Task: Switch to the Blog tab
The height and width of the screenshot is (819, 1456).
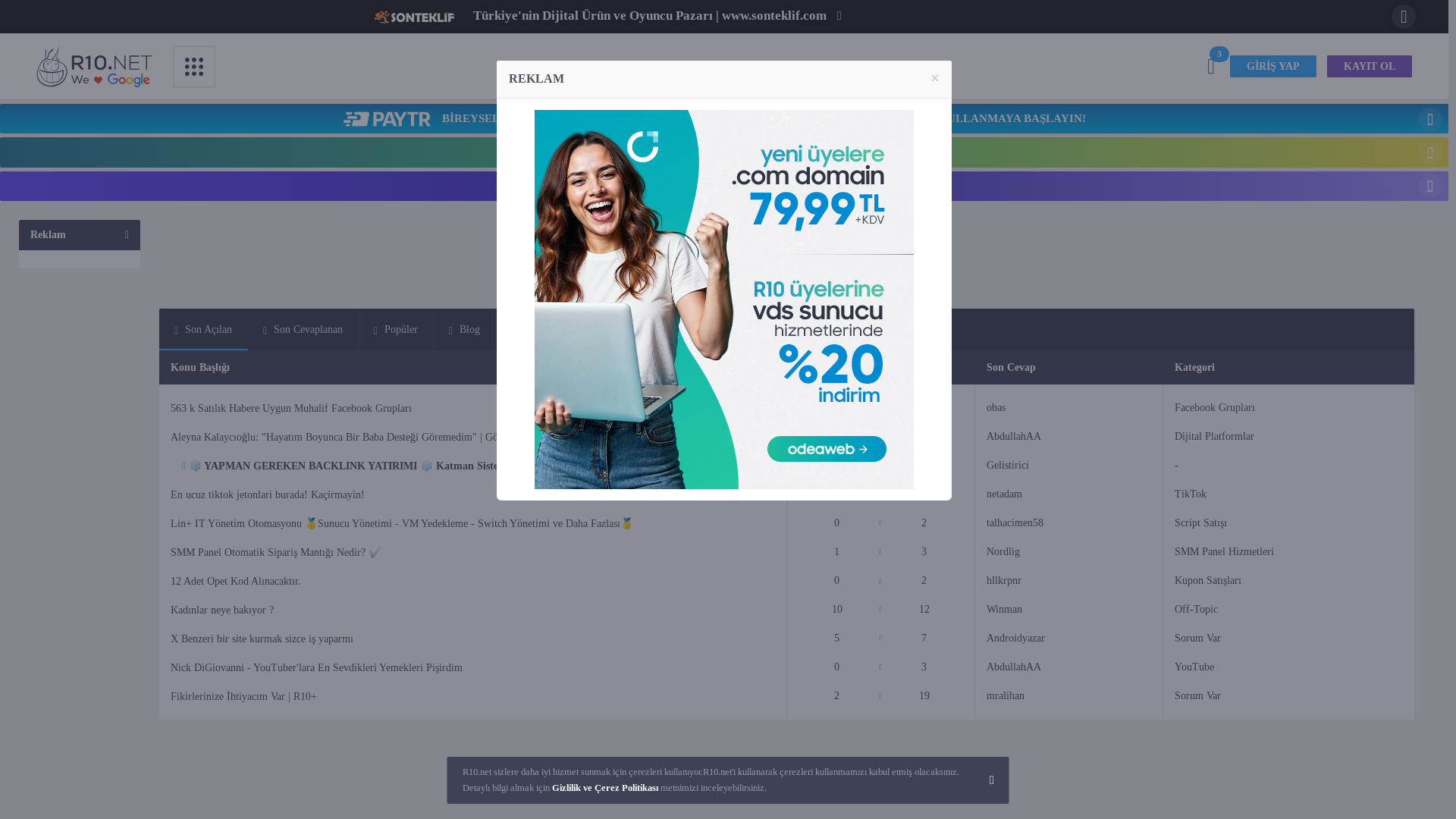Action: (x=464, y=330)
